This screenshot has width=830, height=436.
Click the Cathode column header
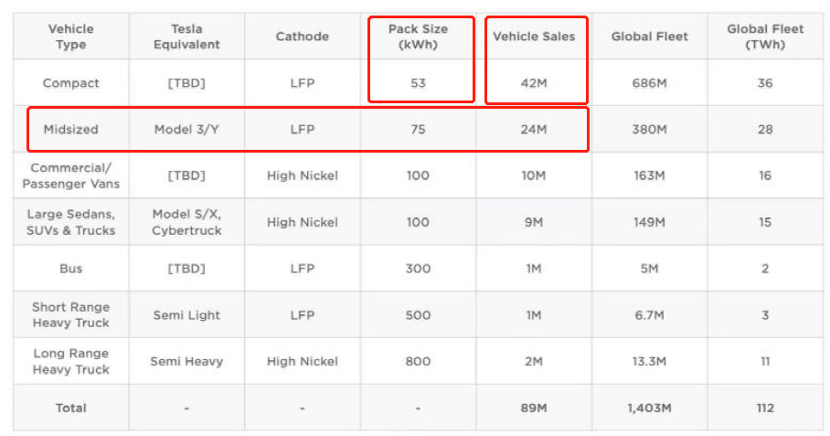302,37
